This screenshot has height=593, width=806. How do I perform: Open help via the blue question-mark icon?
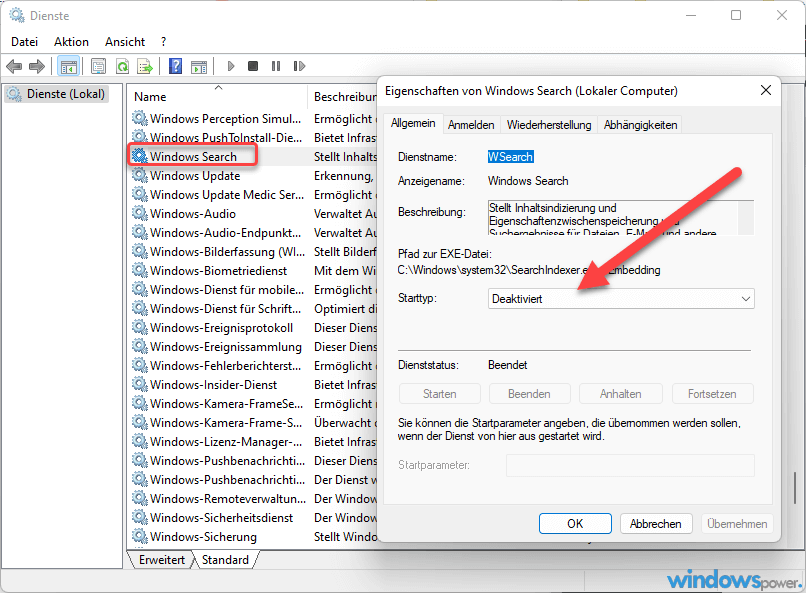click(175, 66)
